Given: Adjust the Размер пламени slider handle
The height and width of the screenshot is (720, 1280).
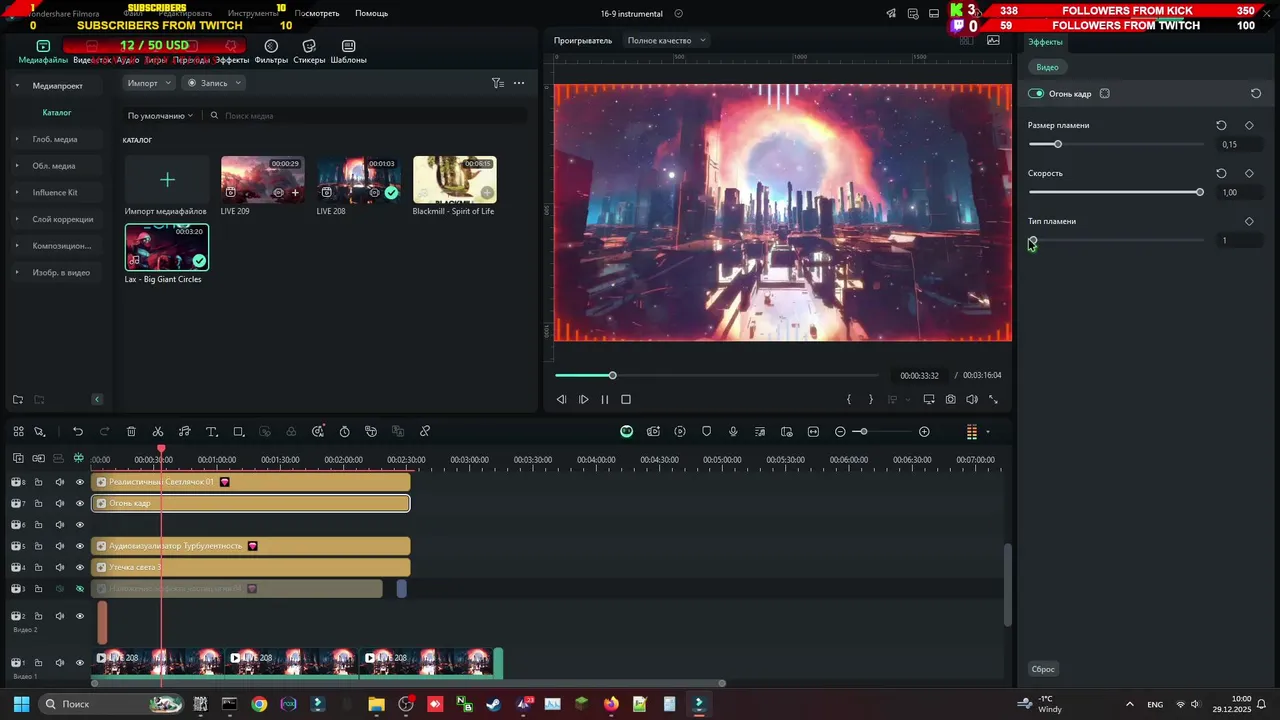Looking at the screenshot, I should pos(1057,144).
